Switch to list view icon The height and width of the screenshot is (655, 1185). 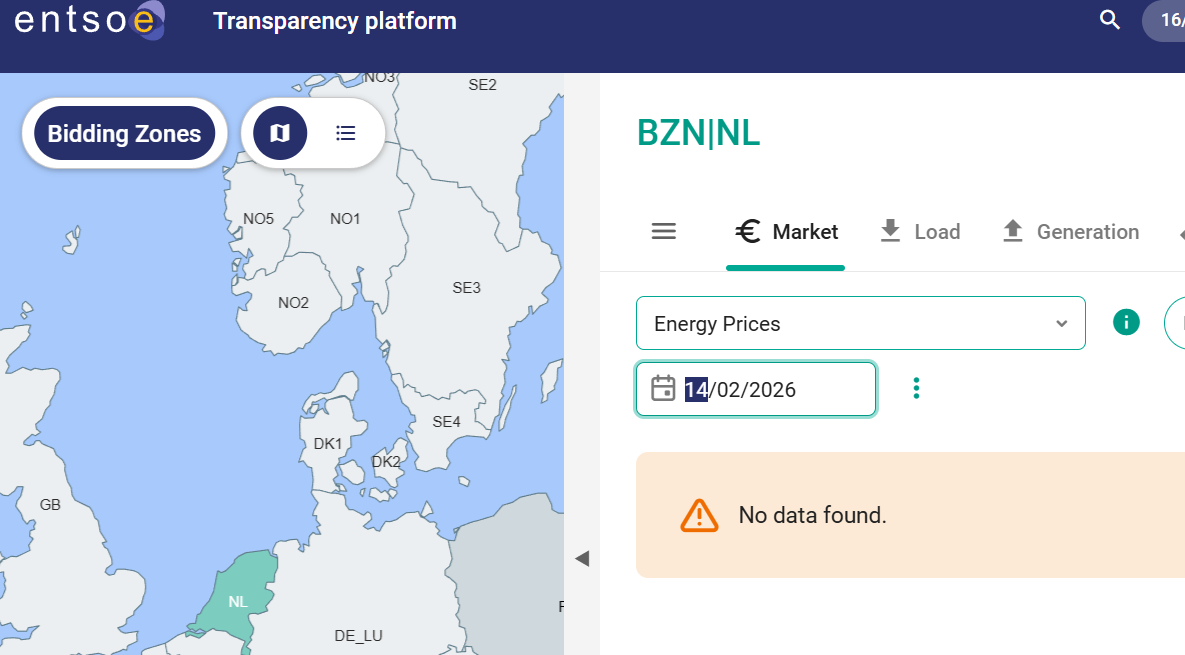point(346,133)
